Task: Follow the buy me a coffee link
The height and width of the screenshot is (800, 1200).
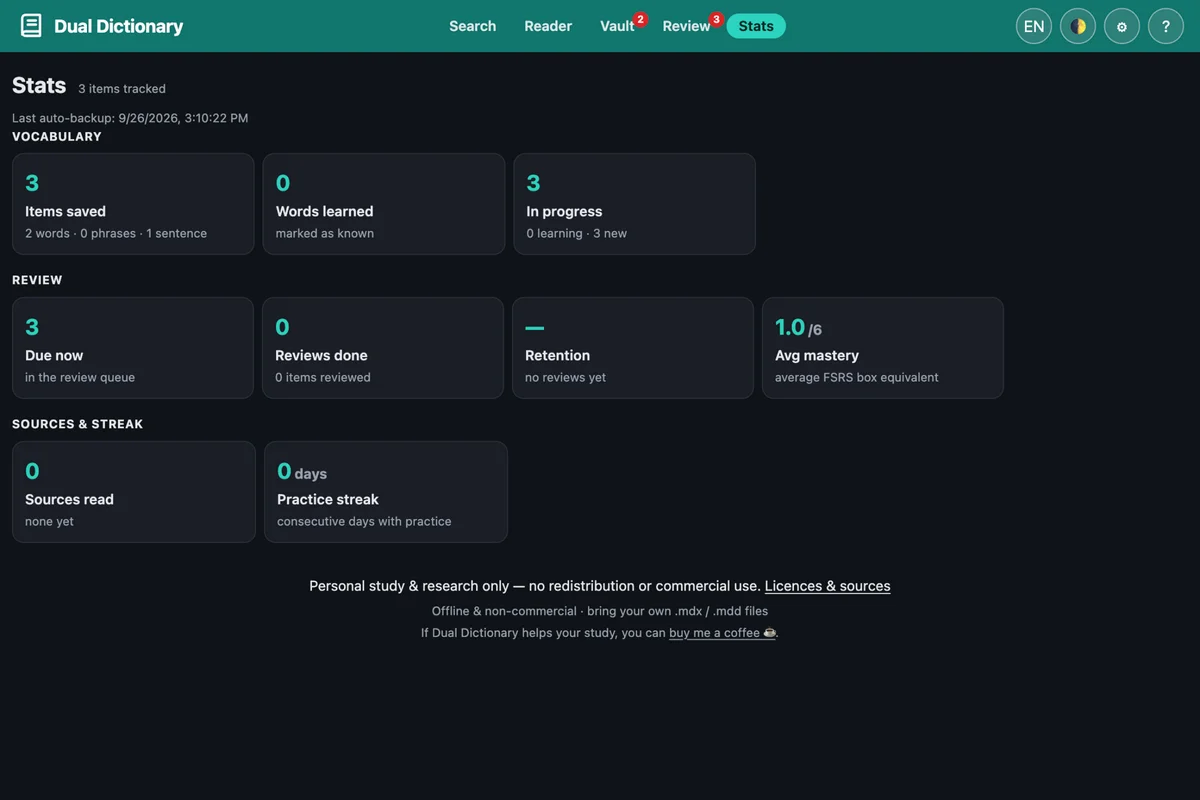Action: [722, 633]
